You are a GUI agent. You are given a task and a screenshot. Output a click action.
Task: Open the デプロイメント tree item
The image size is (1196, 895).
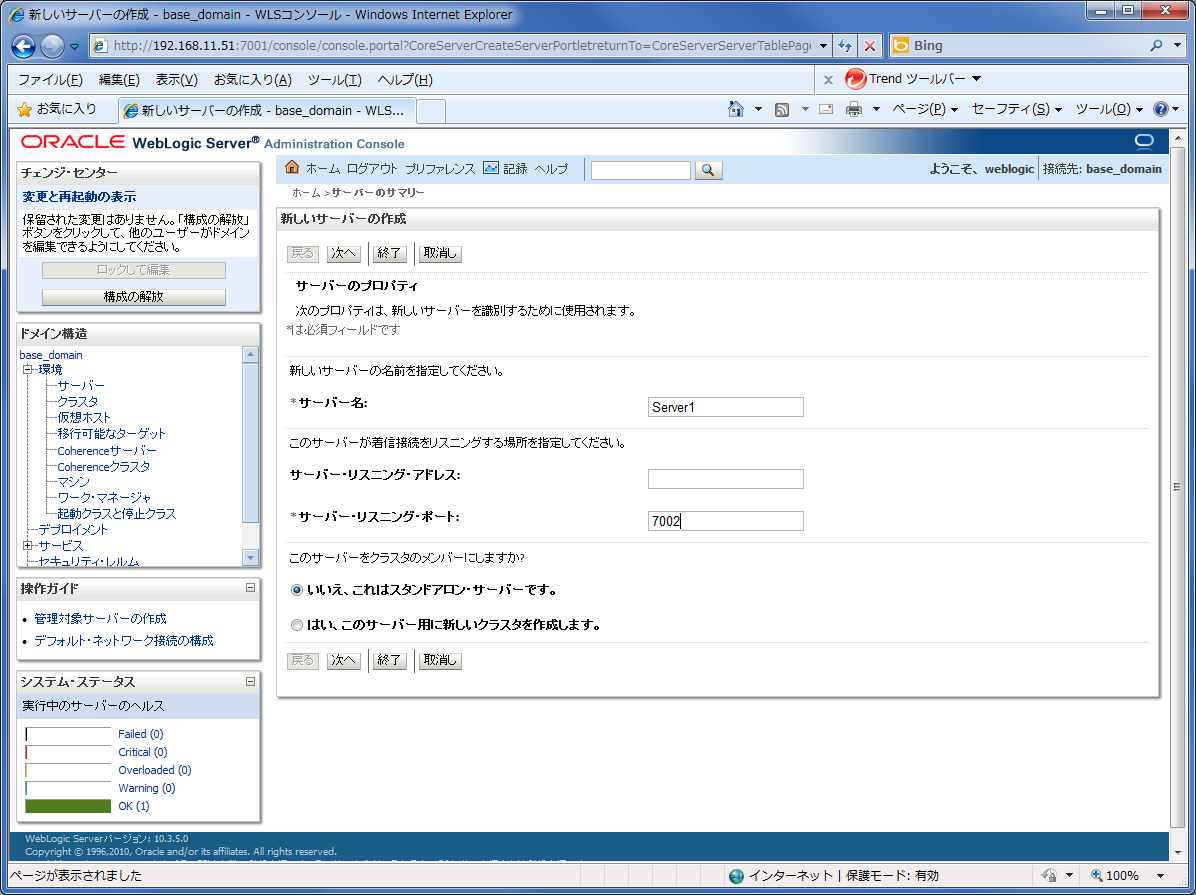coord(73,530)
